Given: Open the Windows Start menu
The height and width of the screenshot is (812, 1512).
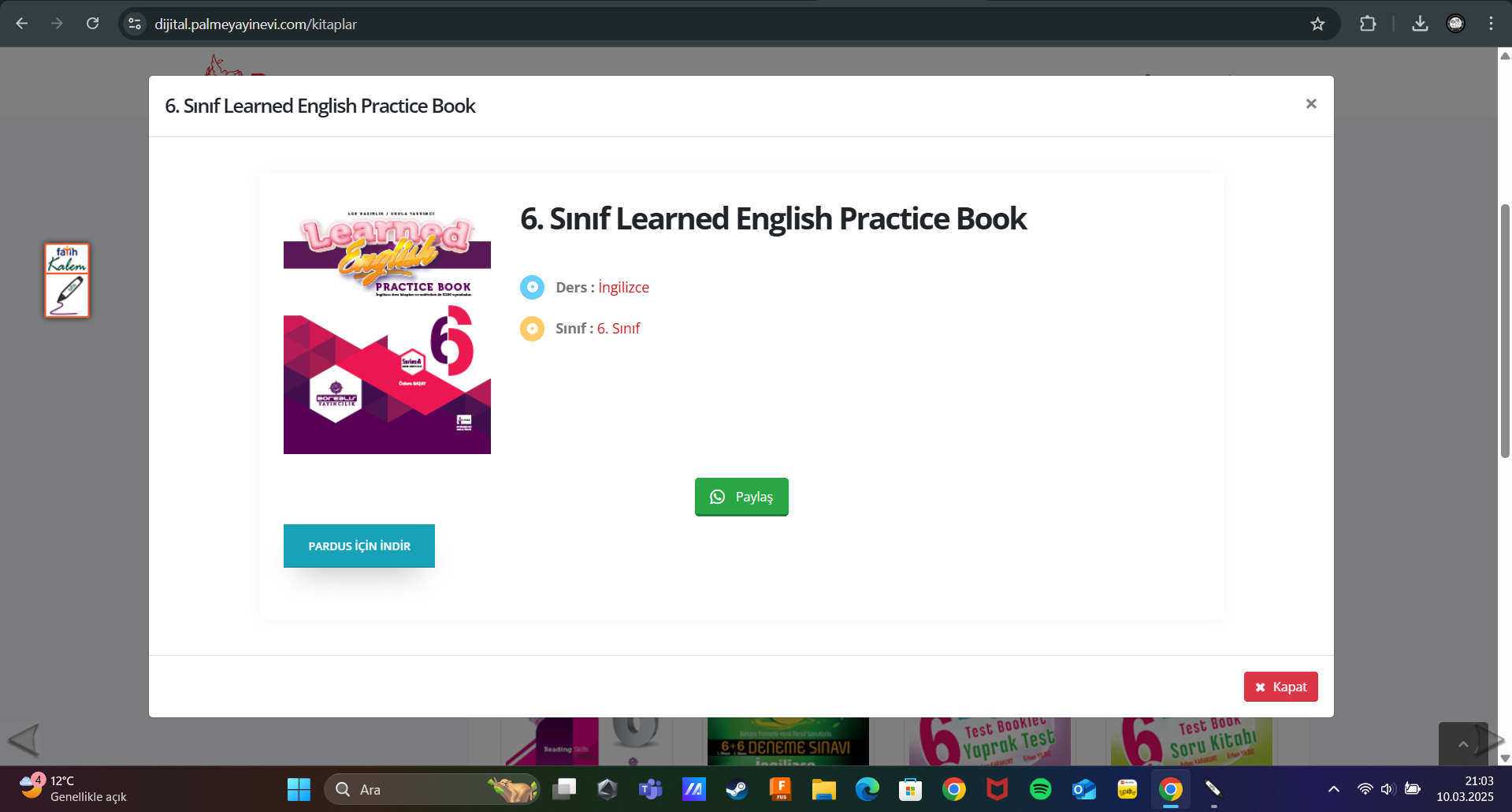Looking at the screenshot, I should tap(299, 789).
